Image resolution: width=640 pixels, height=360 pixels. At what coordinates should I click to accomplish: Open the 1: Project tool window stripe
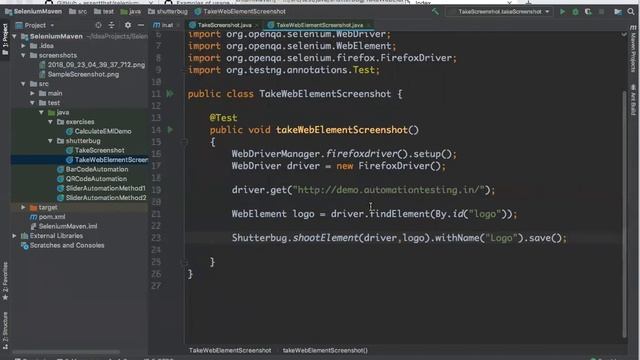point(5,40)
